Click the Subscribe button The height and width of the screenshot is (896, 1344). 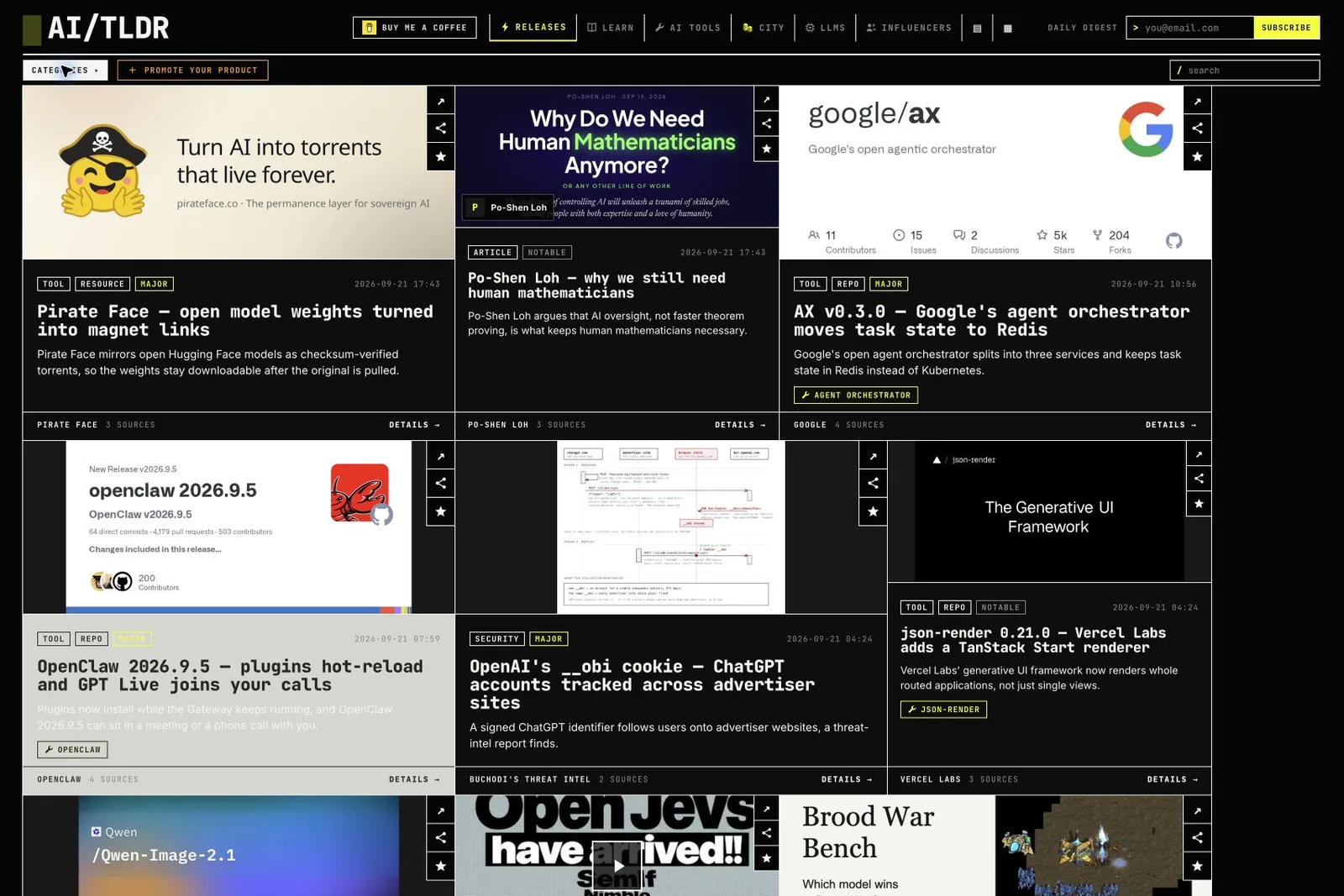1286,28
